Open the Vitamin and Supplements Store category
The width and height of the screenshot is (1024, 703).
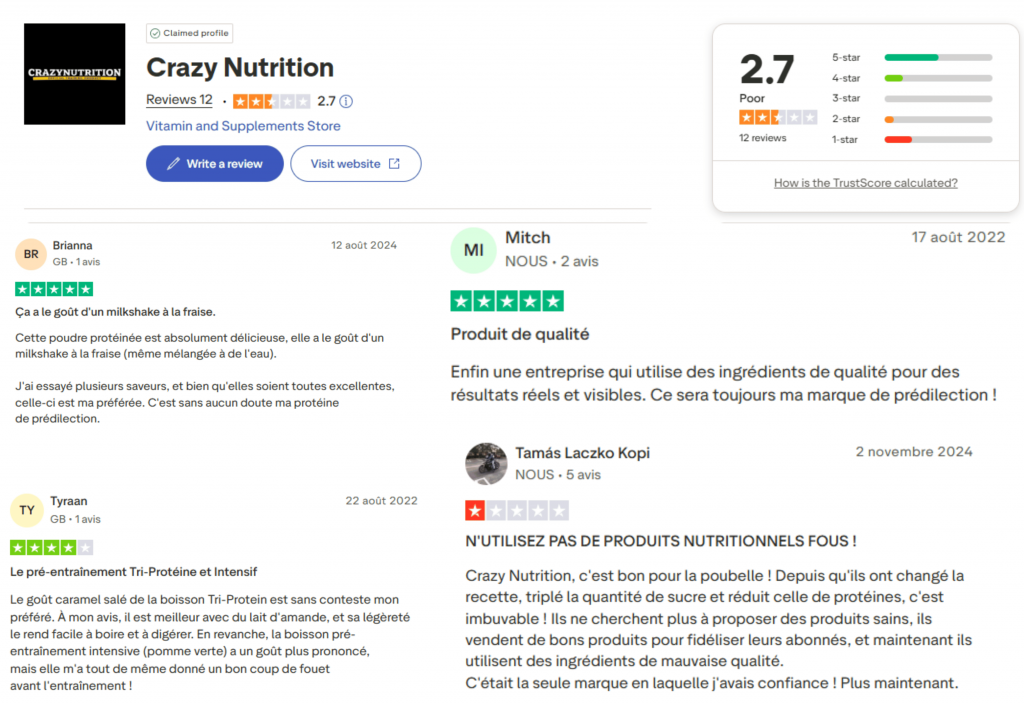(x=243, y=125)
